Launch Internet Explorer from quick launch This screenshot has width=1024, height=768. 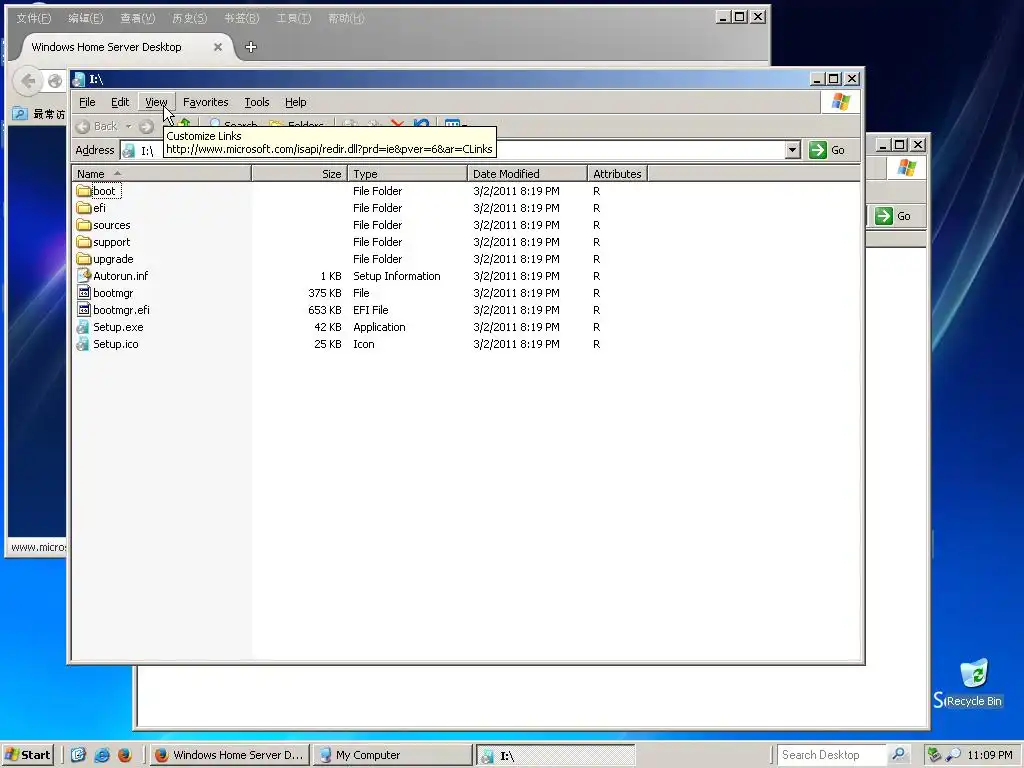click(102, 755)
